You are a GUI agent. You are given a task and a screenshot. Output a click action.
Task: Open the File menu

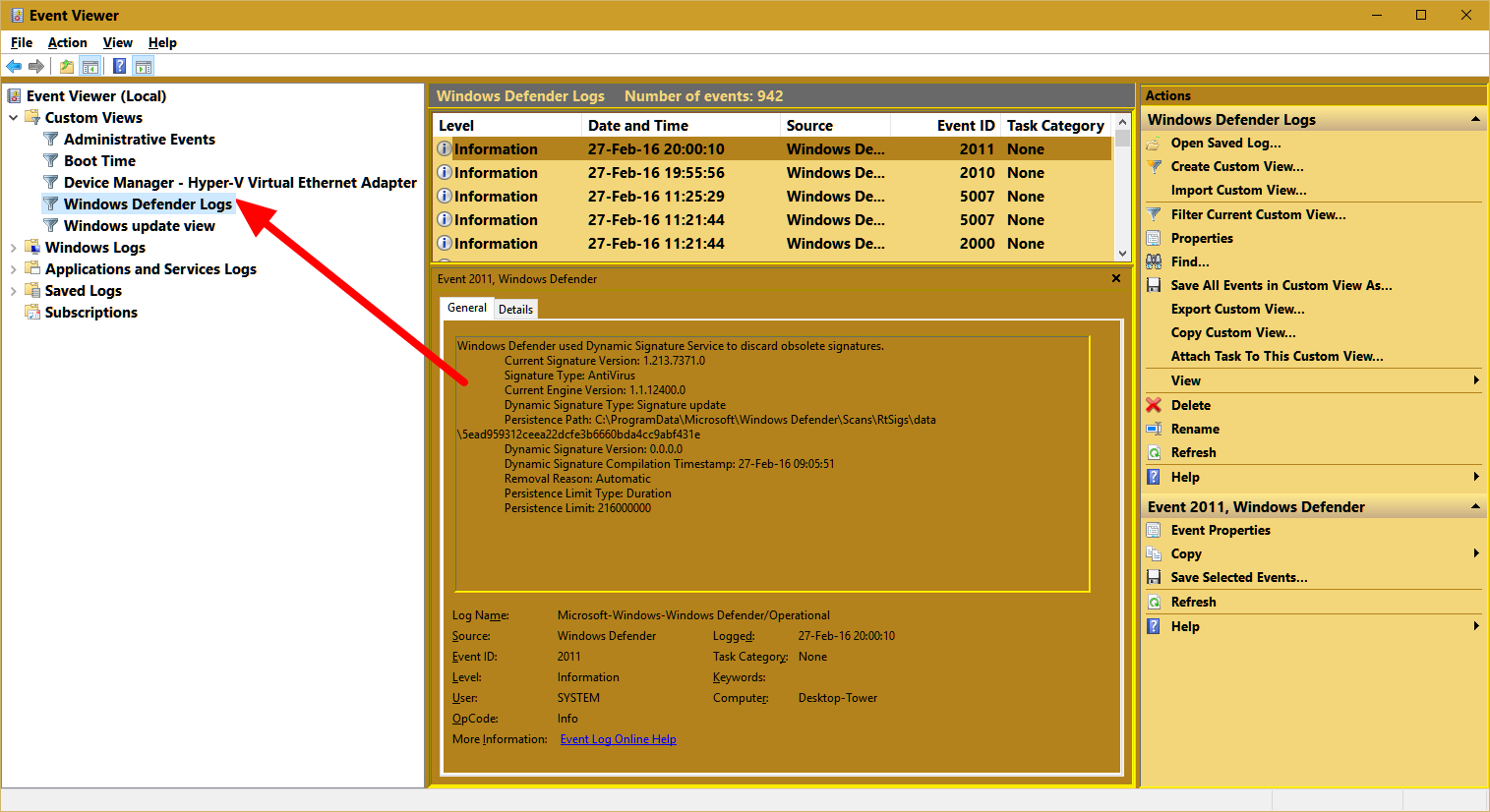pos(22,42)
